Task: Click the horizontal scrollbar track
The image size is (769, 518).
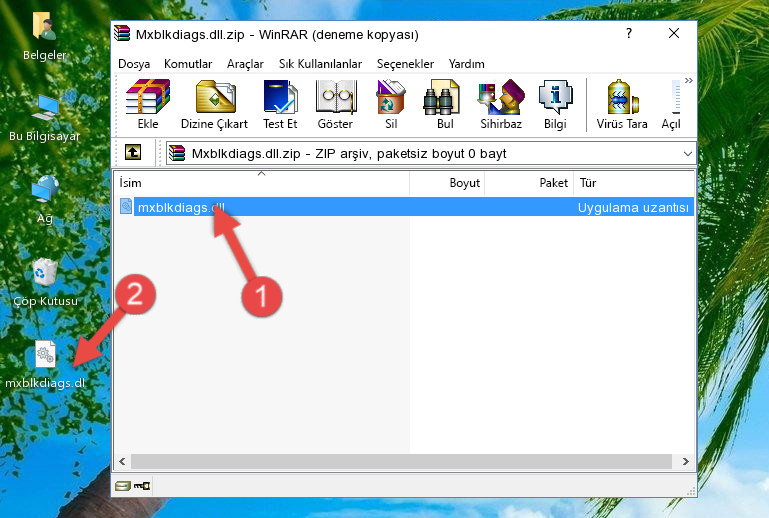Action: point(401,462)
